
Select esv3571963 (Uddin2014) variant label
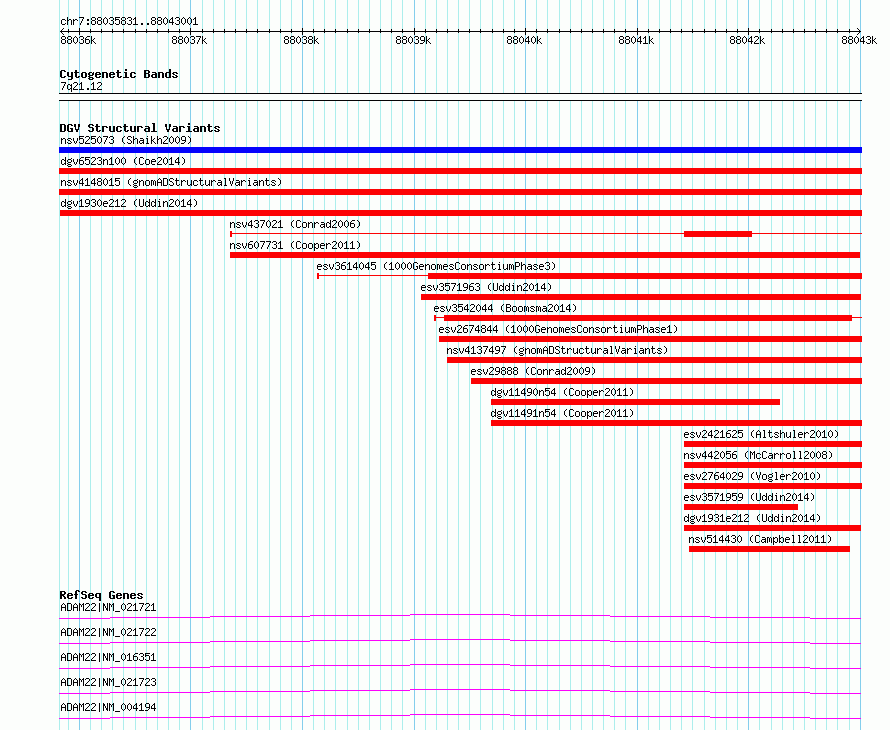[x=486, y=287]
